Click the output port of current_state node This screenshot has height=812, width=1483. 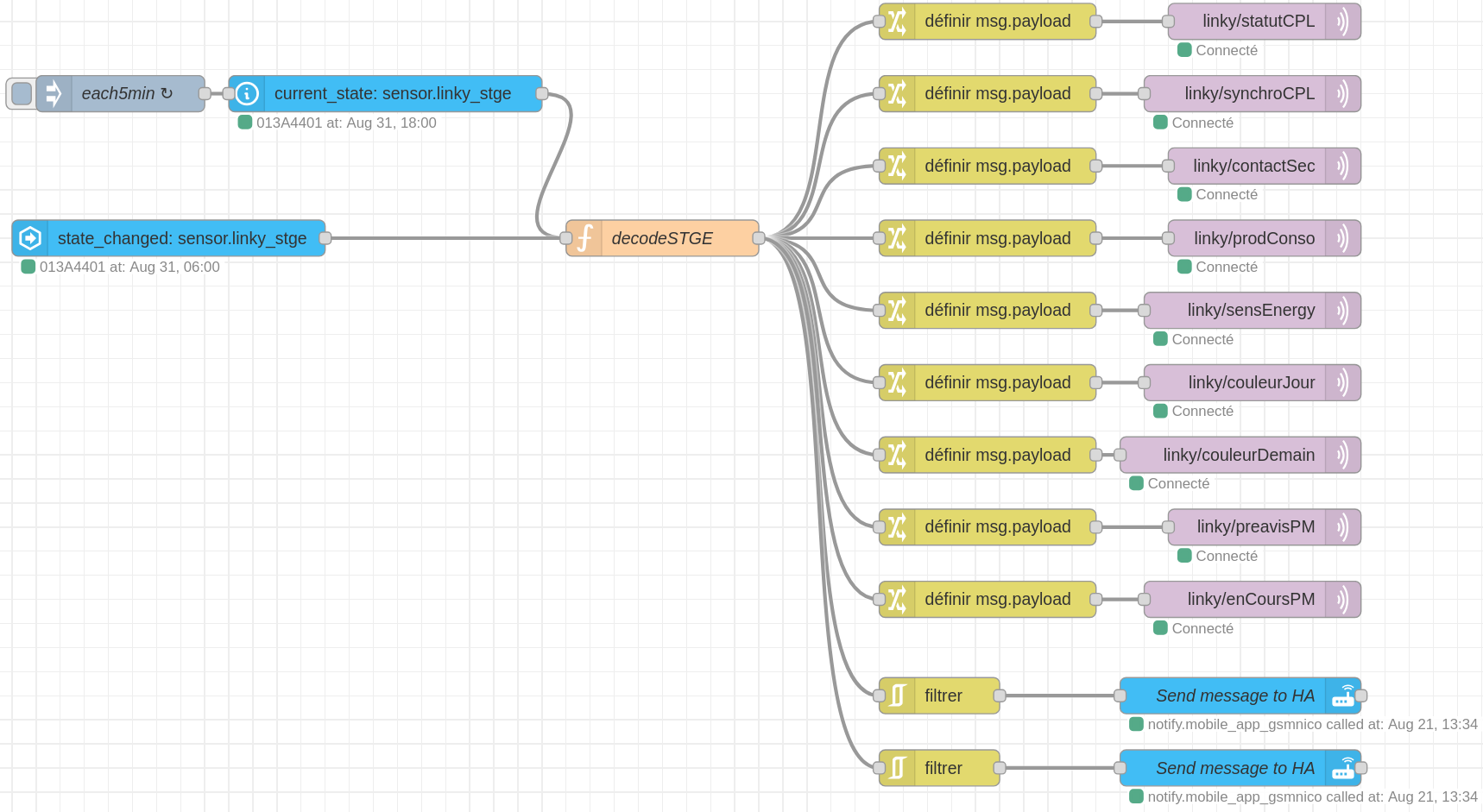[x=542, y=94]
